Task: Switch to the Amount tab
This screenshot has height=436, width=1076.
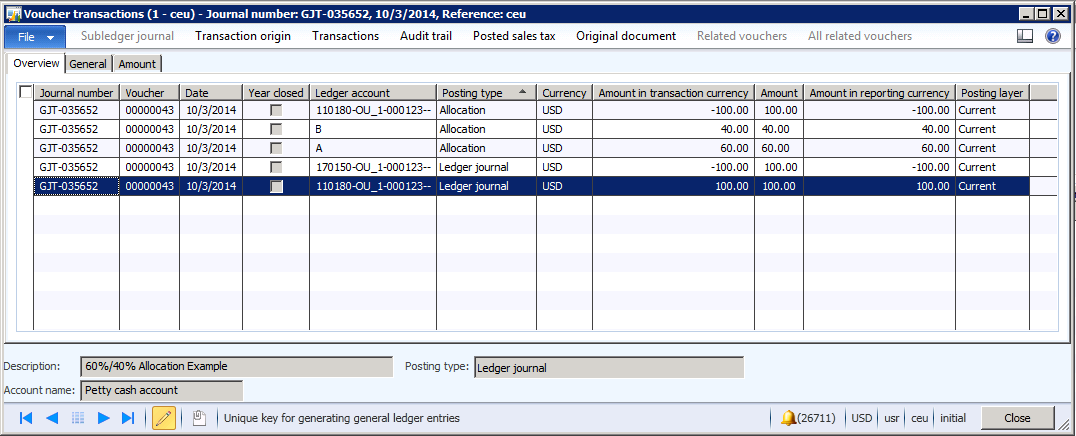Action: click(137, 64)
